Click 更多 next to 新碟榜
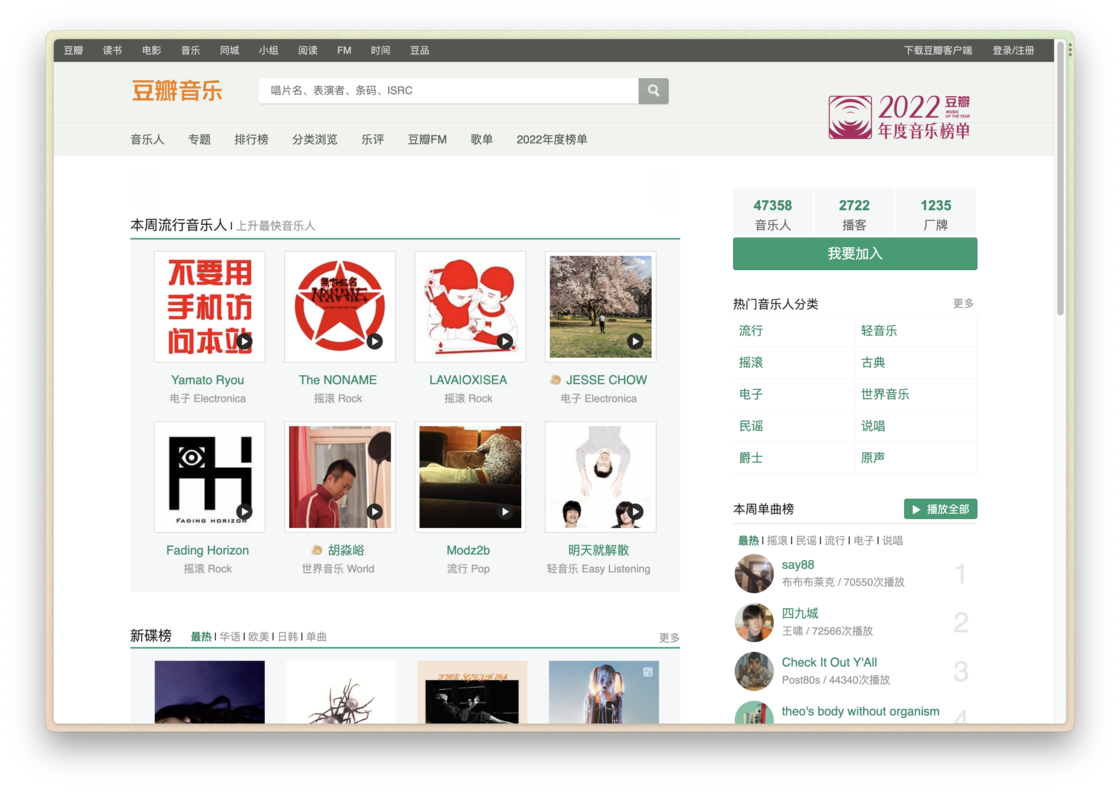Viewport: 1120px width, 792px height. click(x=669, y=638)
